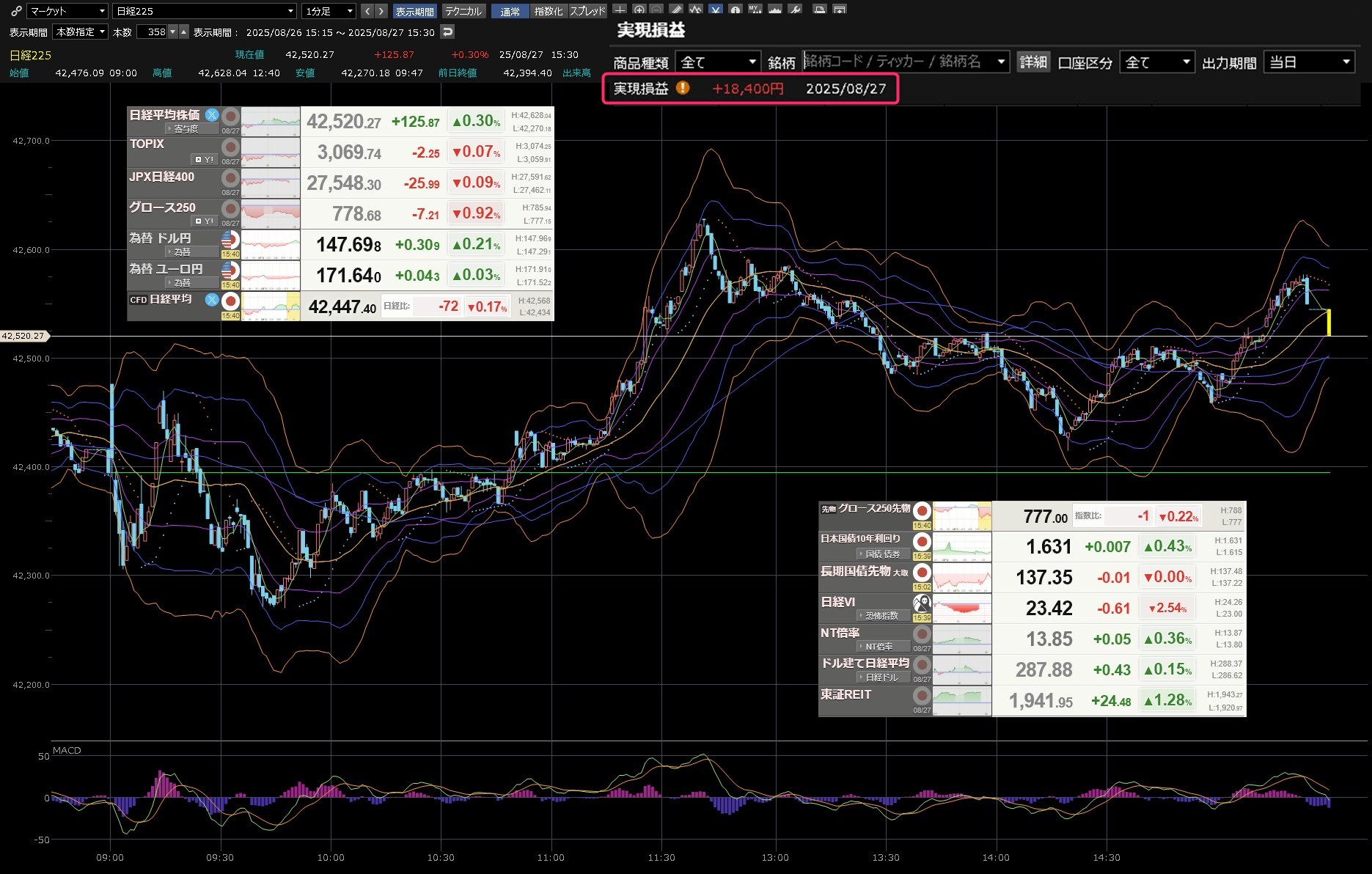Zoom in with the magnifier plus icon
This screenshot has width=1372, height=874.
639,10
